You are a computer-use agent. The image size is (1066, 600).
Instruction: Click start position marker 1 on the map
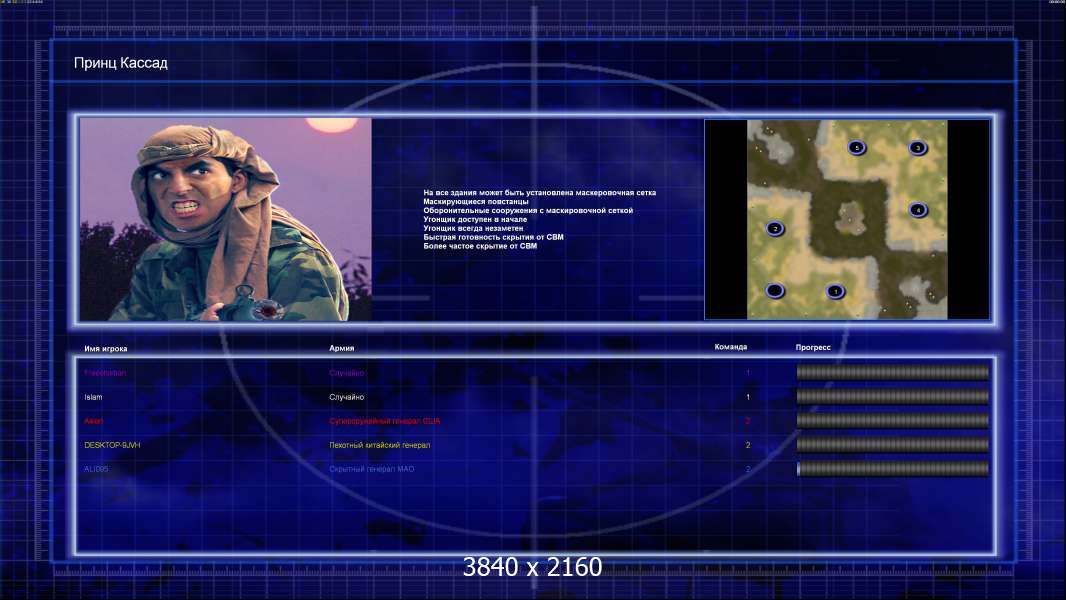(836, 292)
